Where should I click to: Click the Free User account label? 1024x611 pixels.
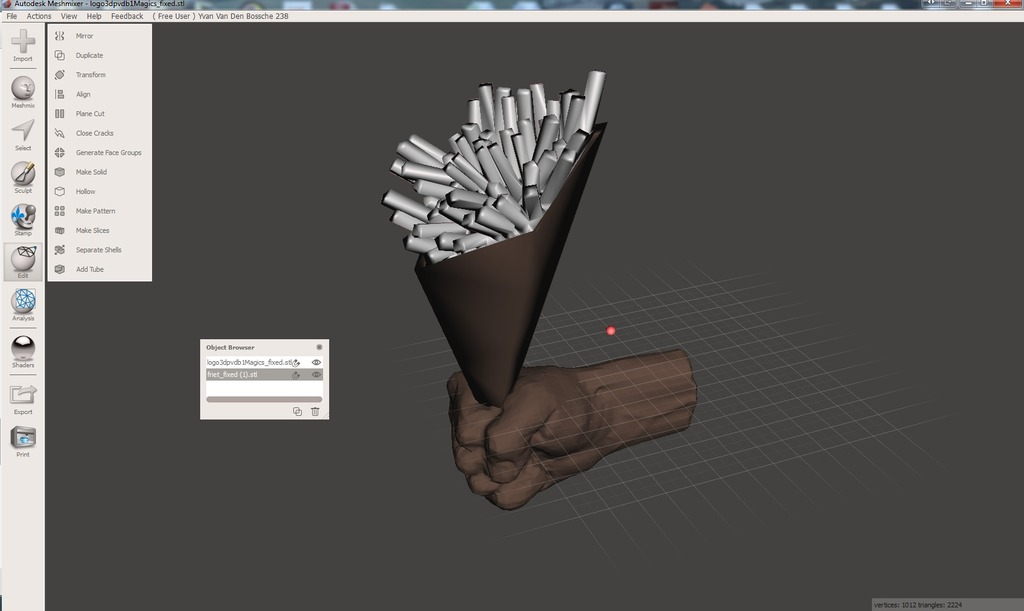(221, 16)
